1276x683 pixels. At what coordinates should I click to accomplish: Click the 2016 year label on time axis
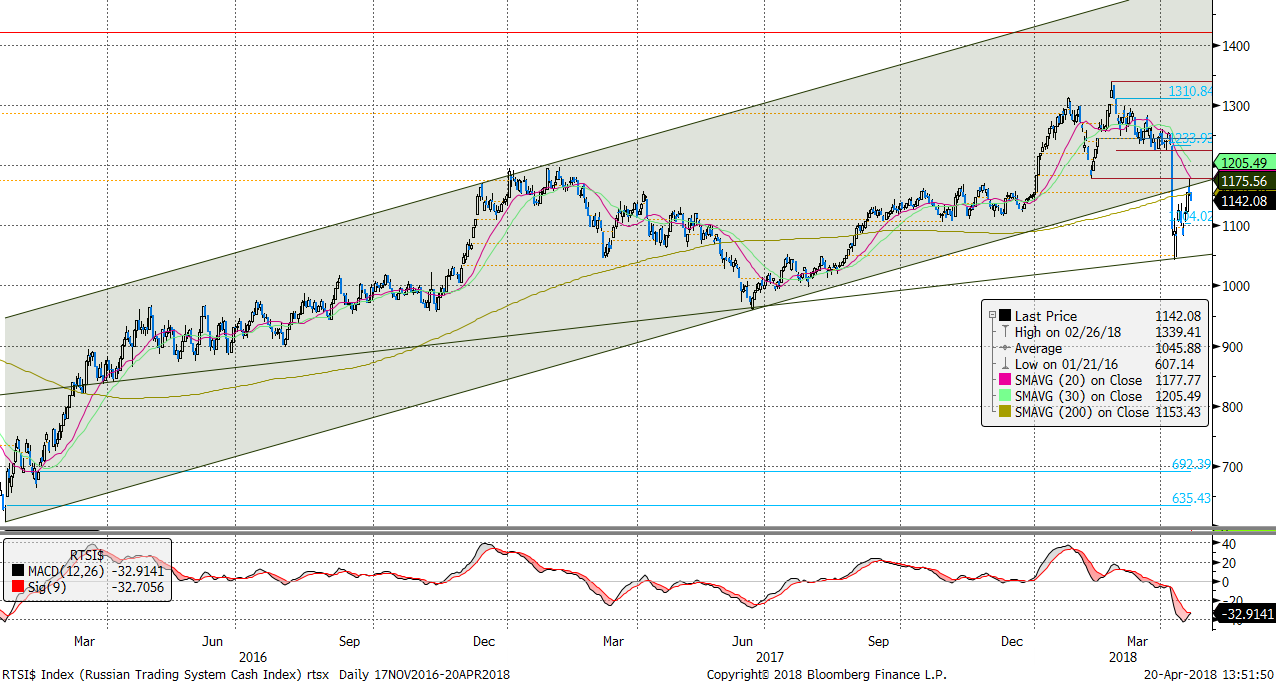(252, 657)
